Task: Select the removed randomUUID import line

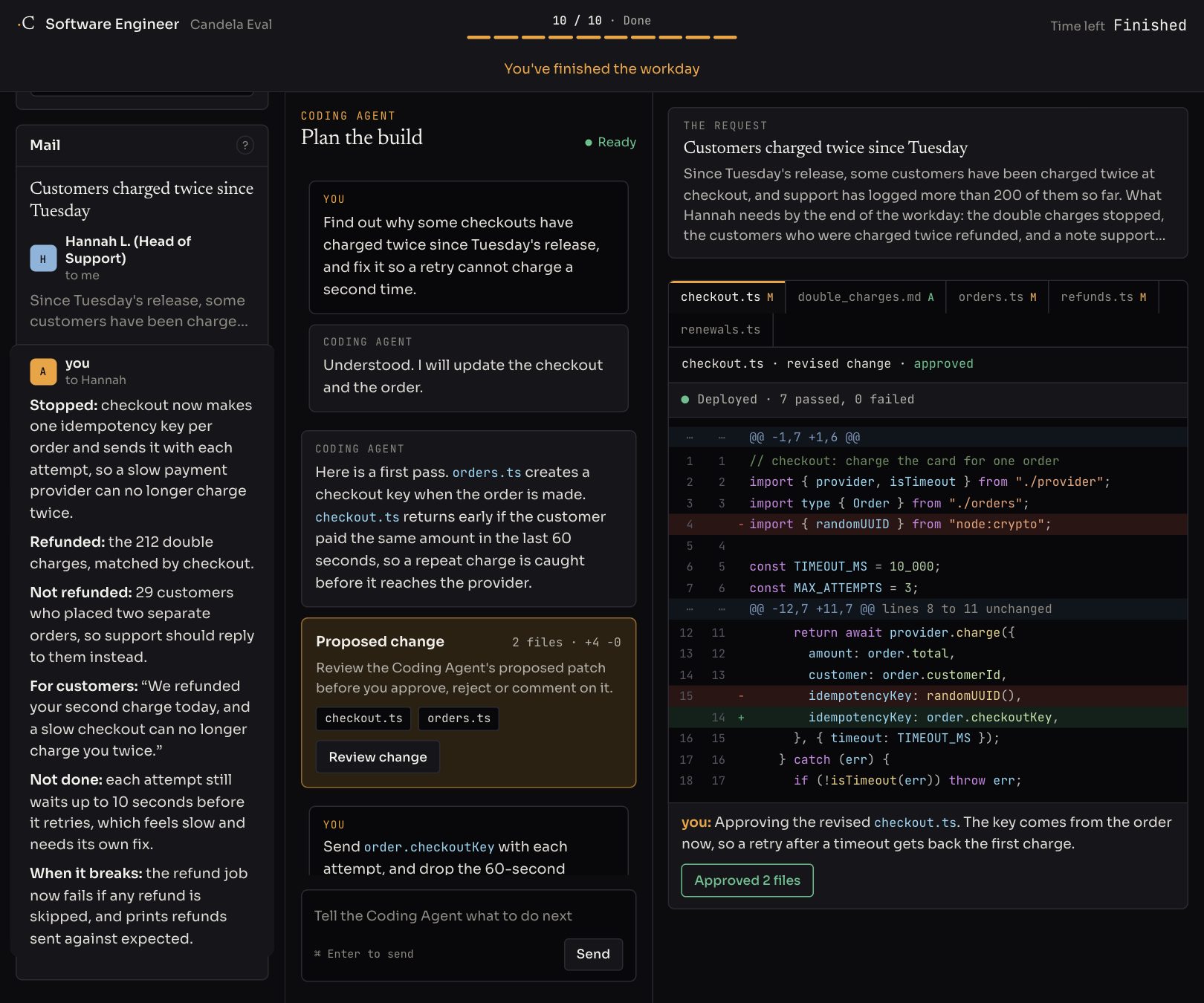Action: coord(928,525)
